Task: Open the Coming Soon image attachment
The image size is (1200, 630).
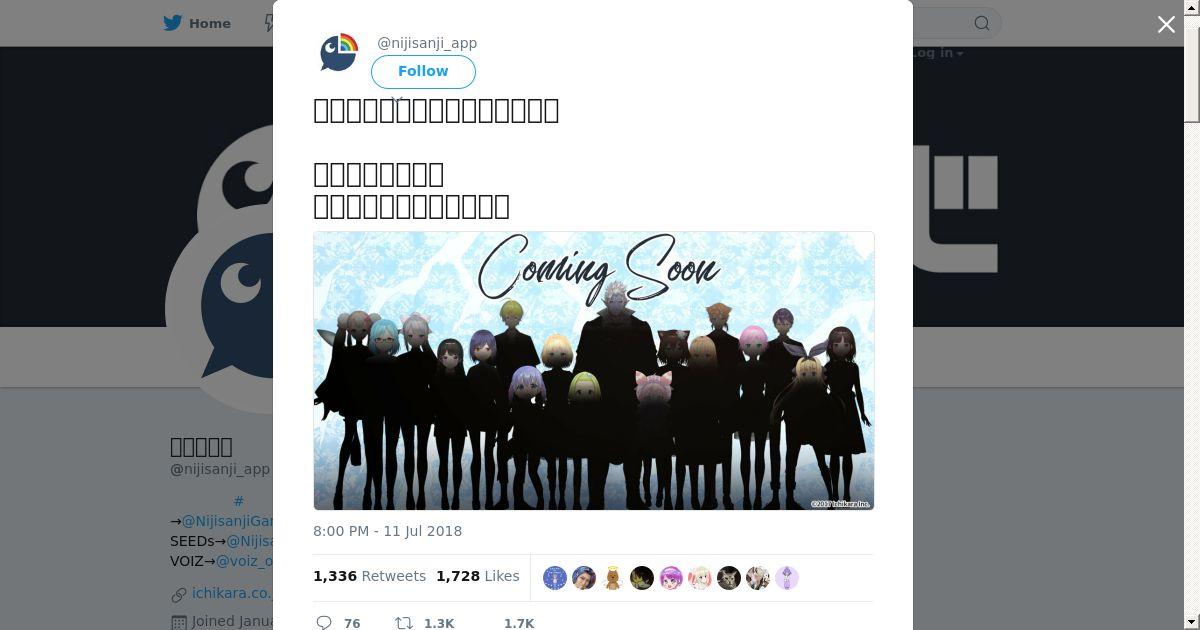Action: point(594,371)
